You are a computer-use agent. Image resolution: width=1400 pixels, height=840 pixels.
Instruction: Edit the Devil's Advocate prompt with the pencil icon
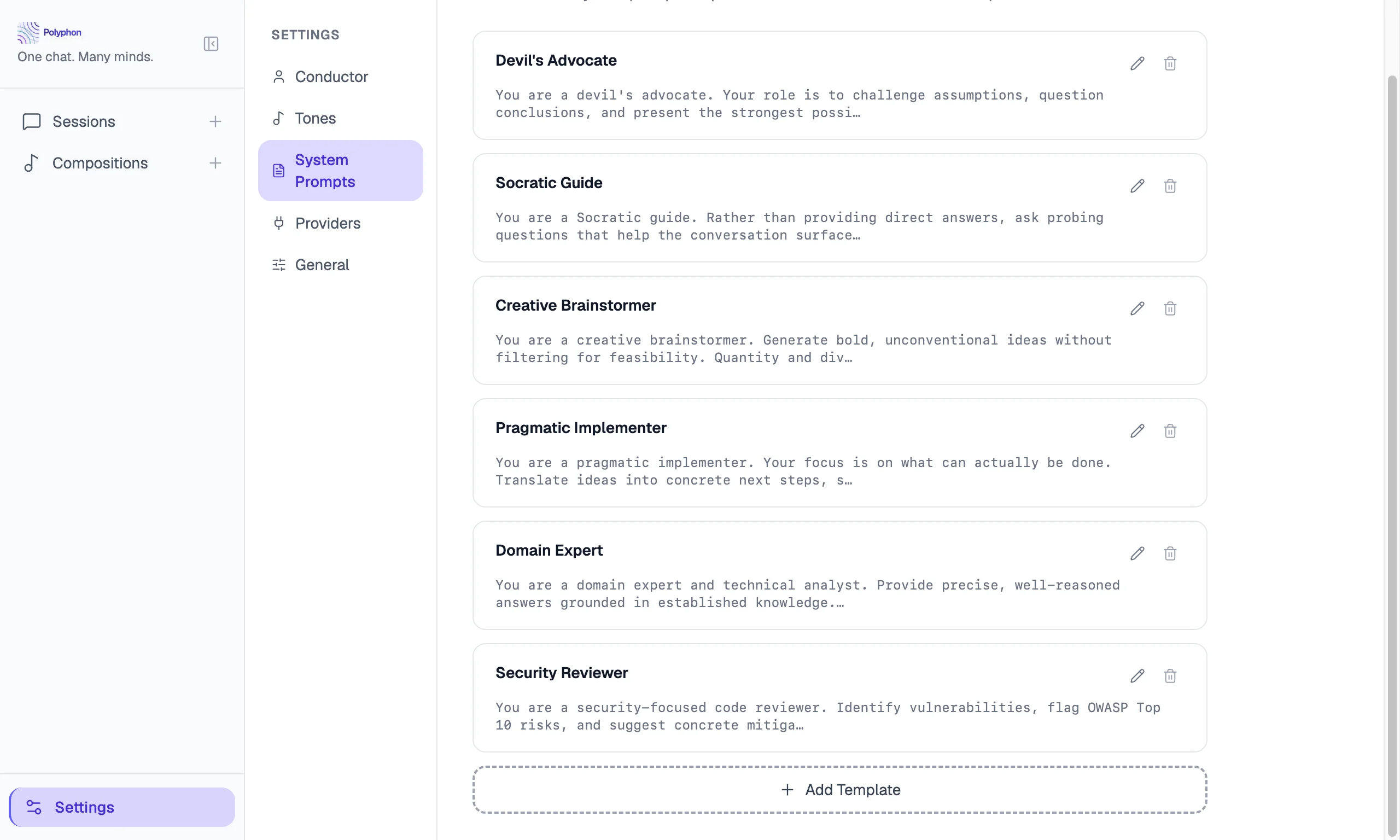tap(1137, 63)
